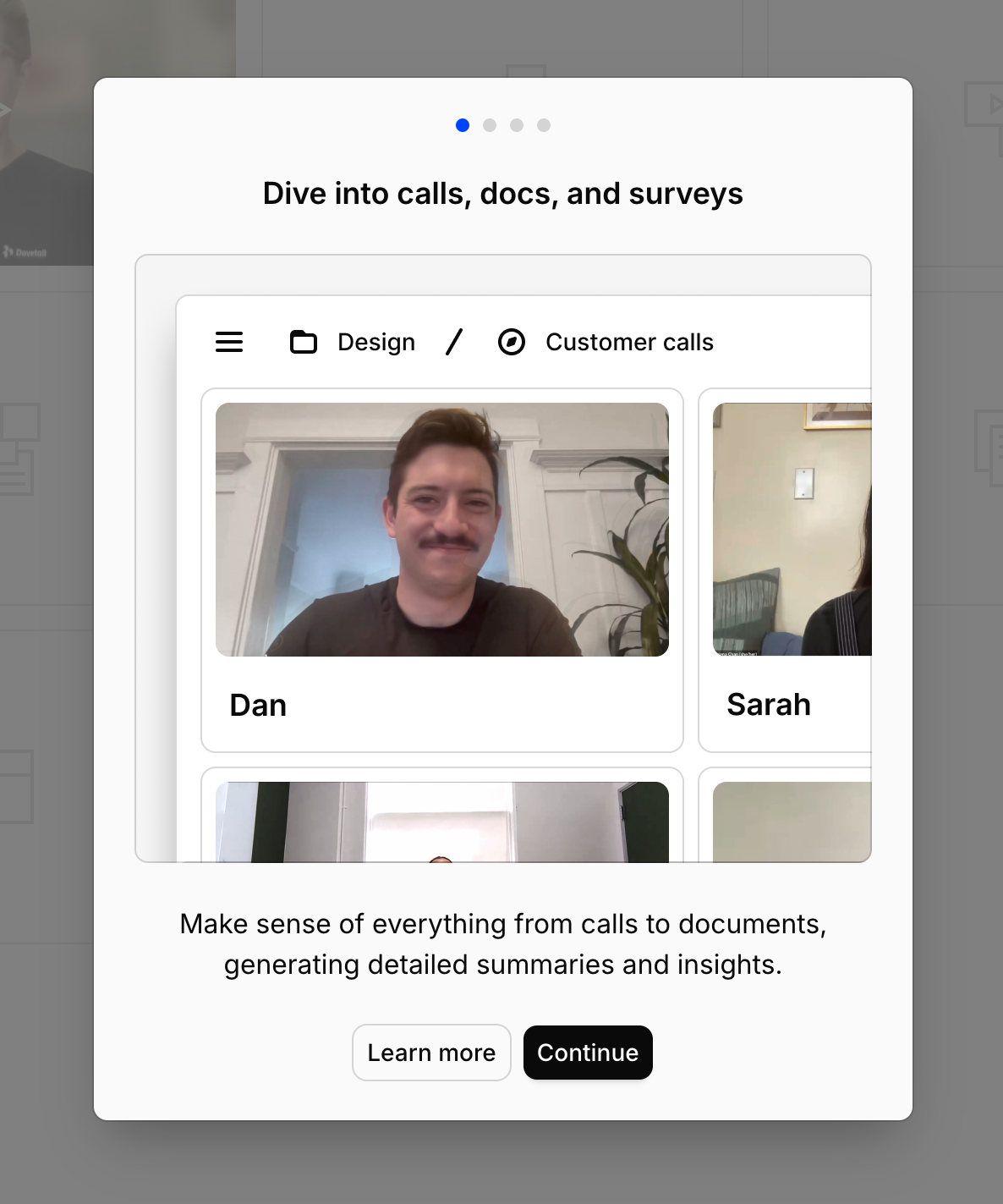Open the video thumbnail below Dan's card
Image resolution: width=1003 pixels, height=1204 pixels.
[x=442, y=822]
